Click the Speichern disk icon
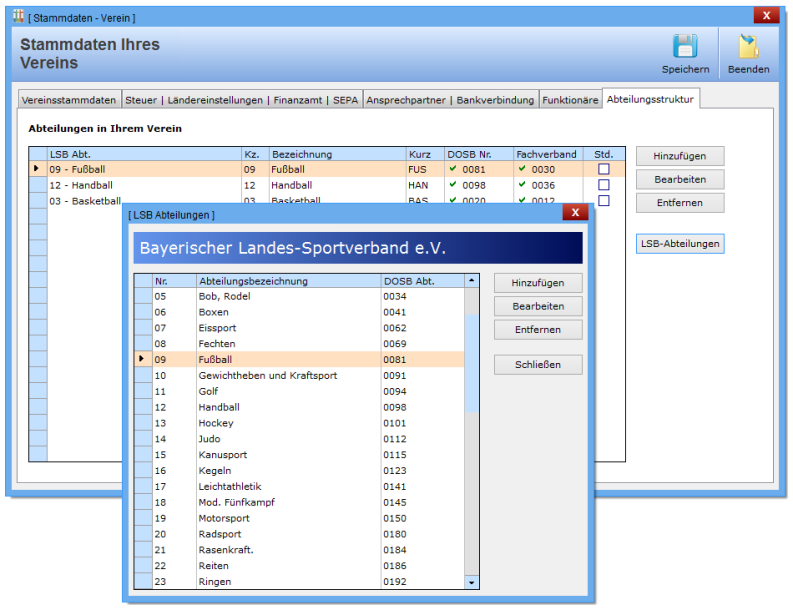The height and width of the screenshot is (610, 793). [x=685, y=47]
